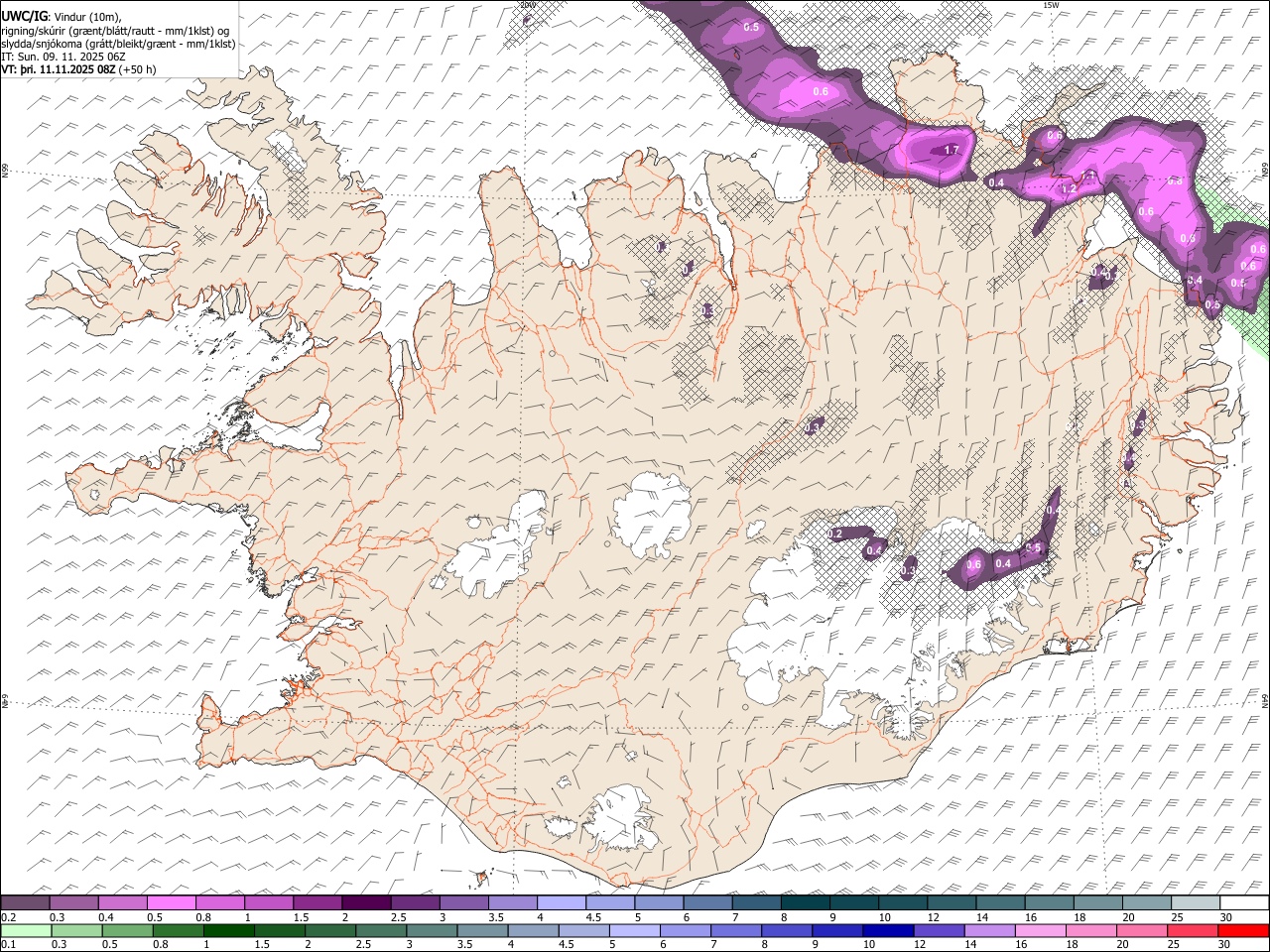Click the 'VT: þri. 11.11.2025 08Z' line
The width and height of the screenshot is (1270, 952).
tap(59, 70)
